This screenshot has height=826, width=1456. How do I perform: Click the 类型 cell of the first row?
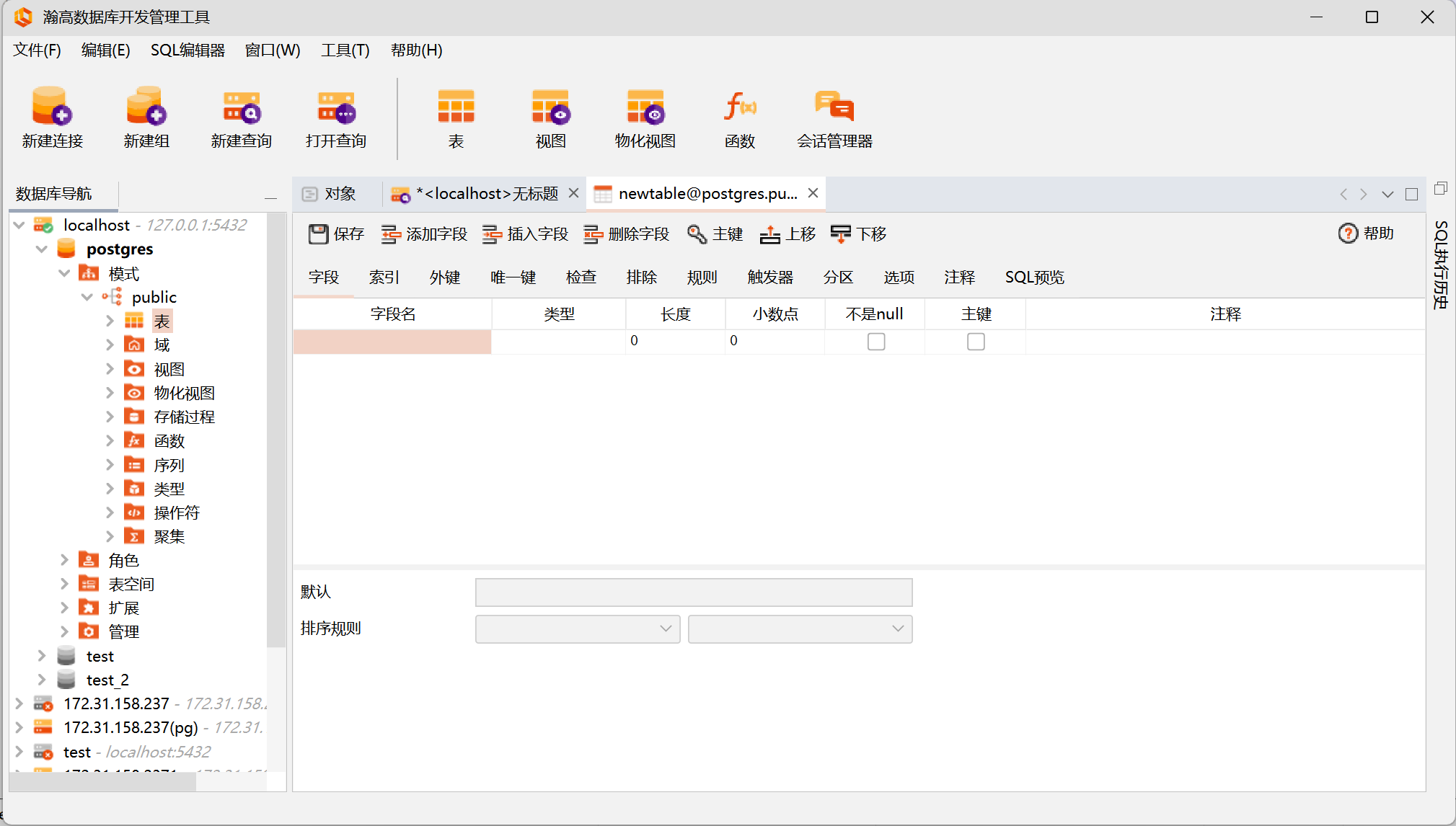click(559, 342)
